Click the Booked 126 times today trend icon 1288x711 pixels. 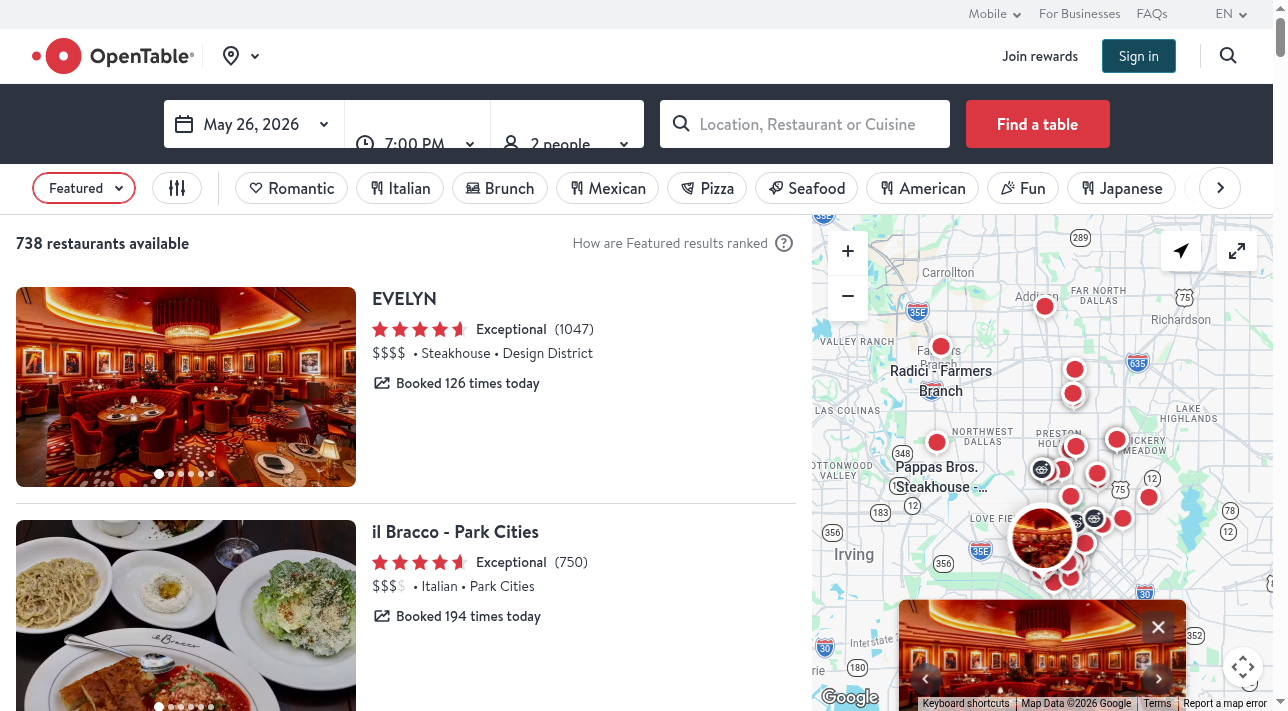tap(381, 383)
